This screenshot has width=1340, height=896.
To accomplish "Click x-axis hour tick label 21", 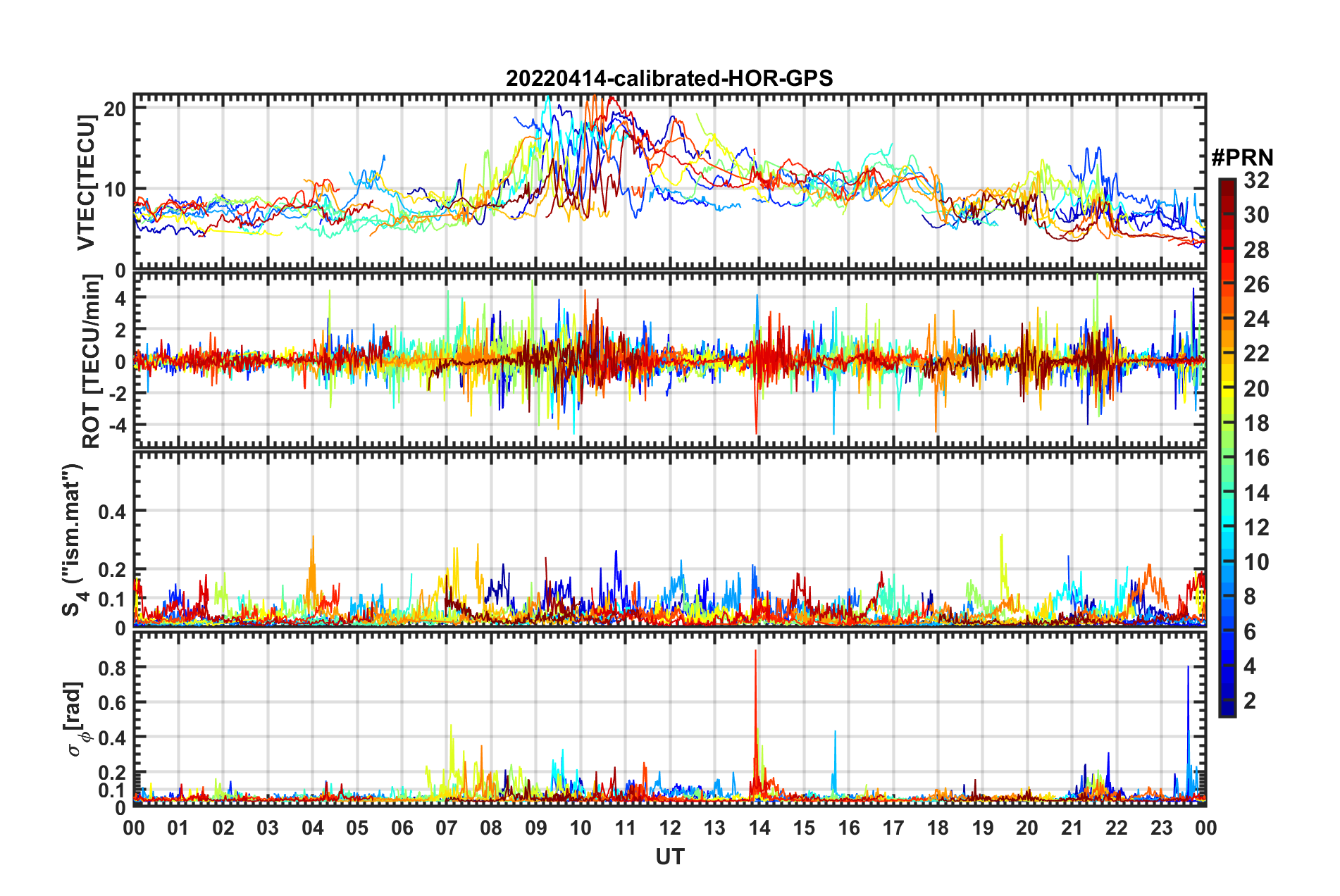I will click(1072, 828).
